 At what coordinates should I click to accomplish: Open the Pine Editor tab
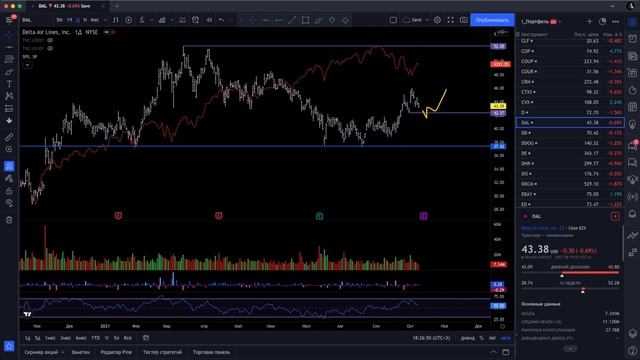116,352
